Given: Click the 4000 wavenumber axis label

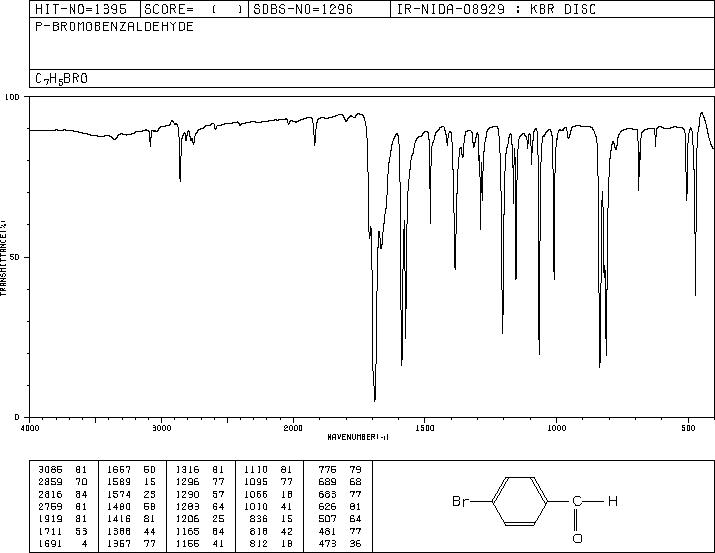Looking at the screenshot, I should pos(30,428).
